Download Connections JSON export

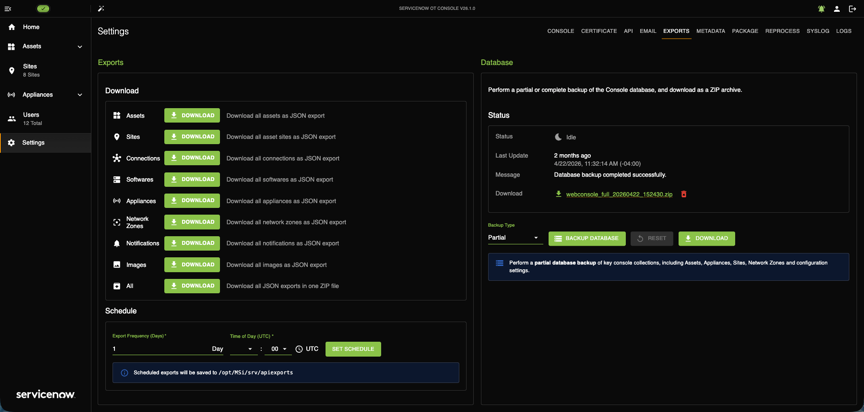(192, 158)
